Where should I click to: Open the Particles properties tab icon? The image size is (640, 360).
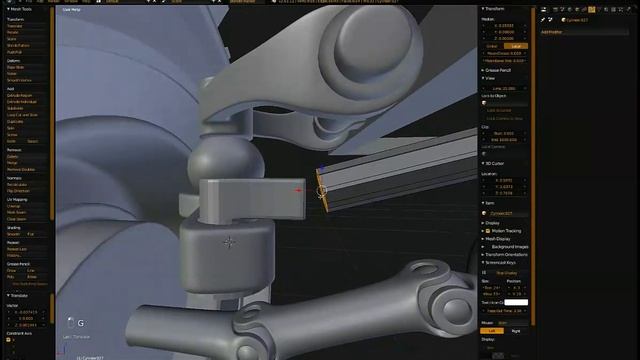point(621,9)
